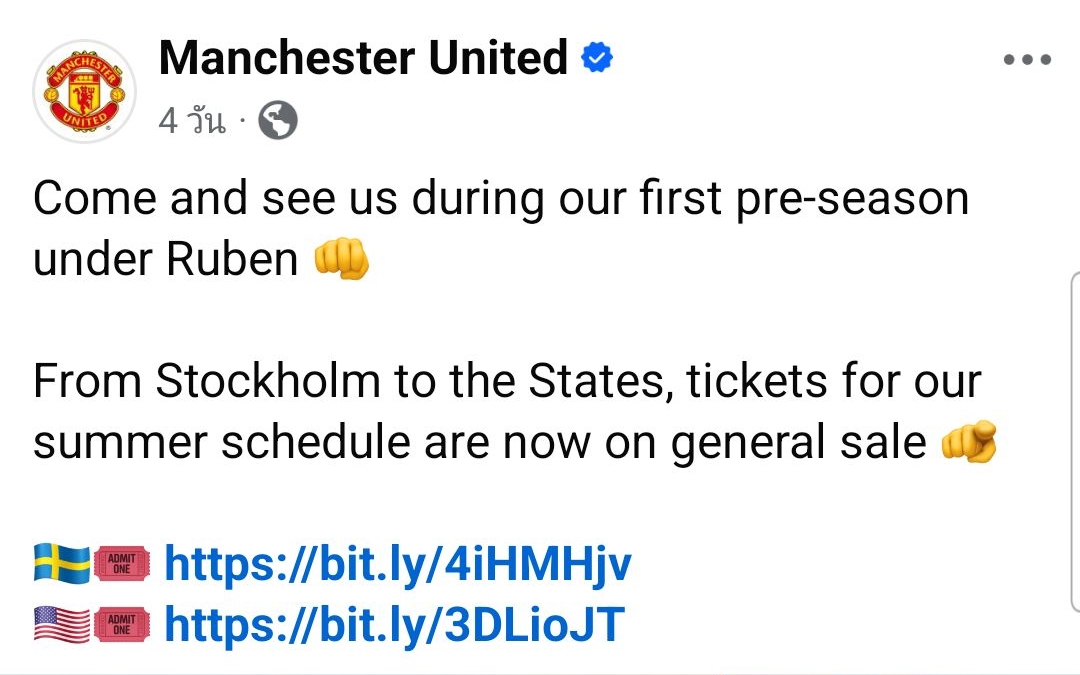Click the blue verified badge icon
The width and height of the screenshot is (1080, 675).
[x=597, y=57]
